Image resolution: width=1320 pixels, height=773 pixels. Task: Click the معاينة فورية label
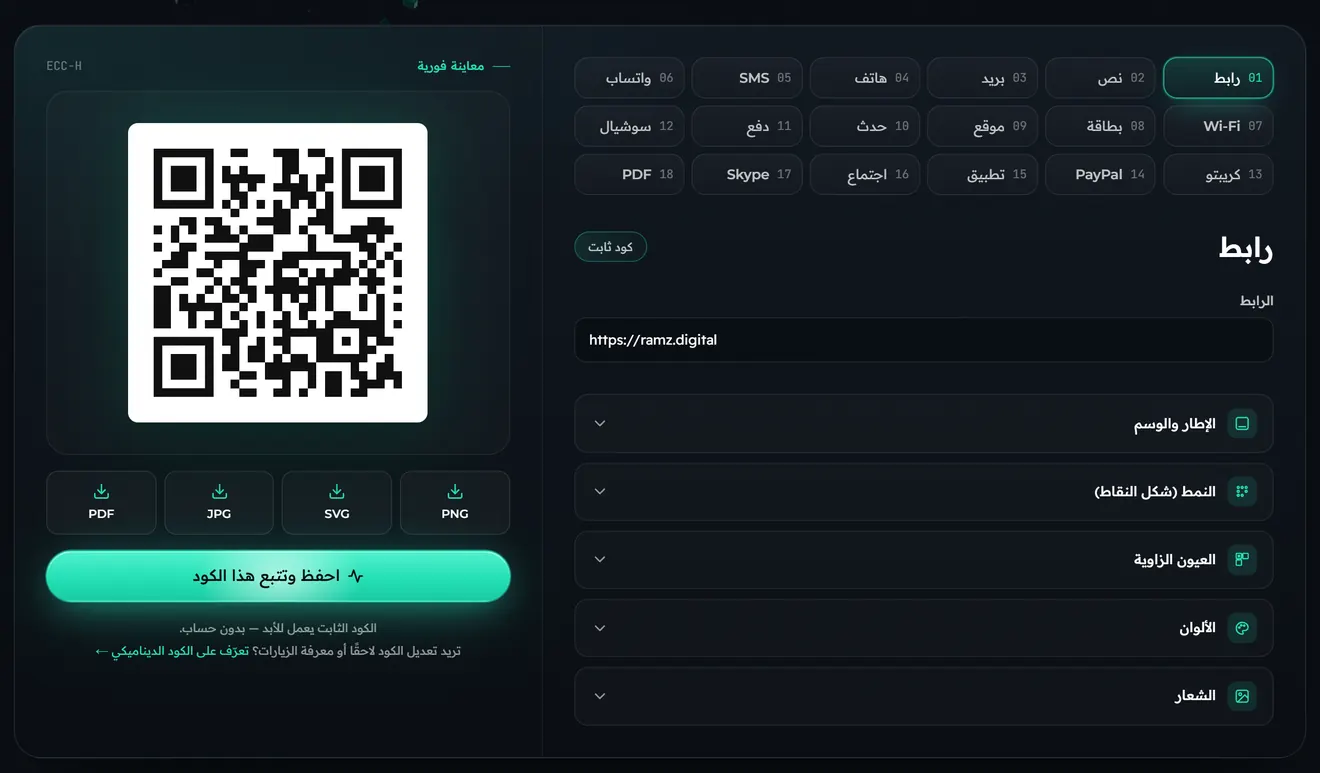pyautogui.click(x=451, y=66)
